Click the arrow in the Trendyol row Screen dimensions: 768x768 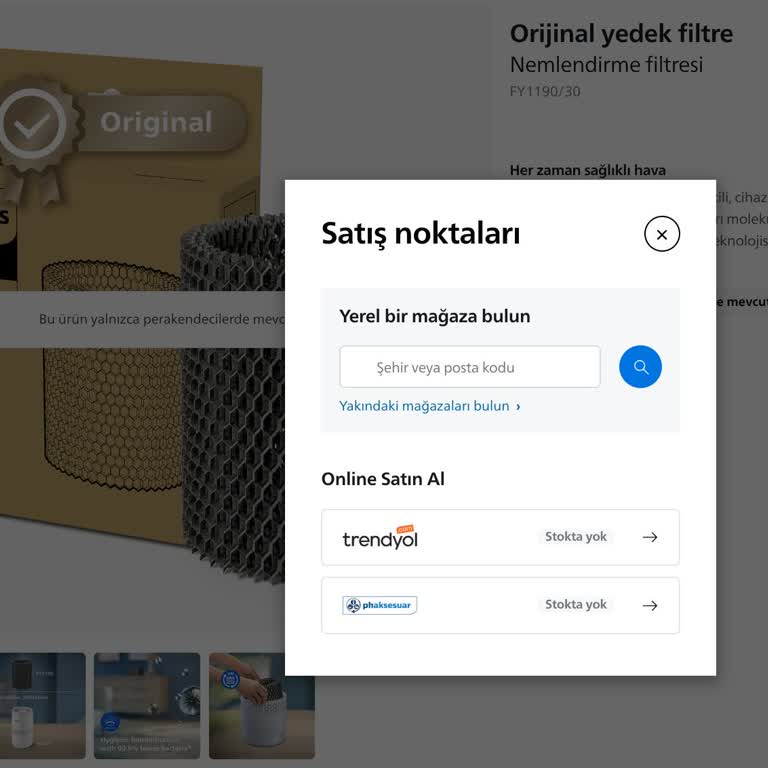tap(649, 537)
